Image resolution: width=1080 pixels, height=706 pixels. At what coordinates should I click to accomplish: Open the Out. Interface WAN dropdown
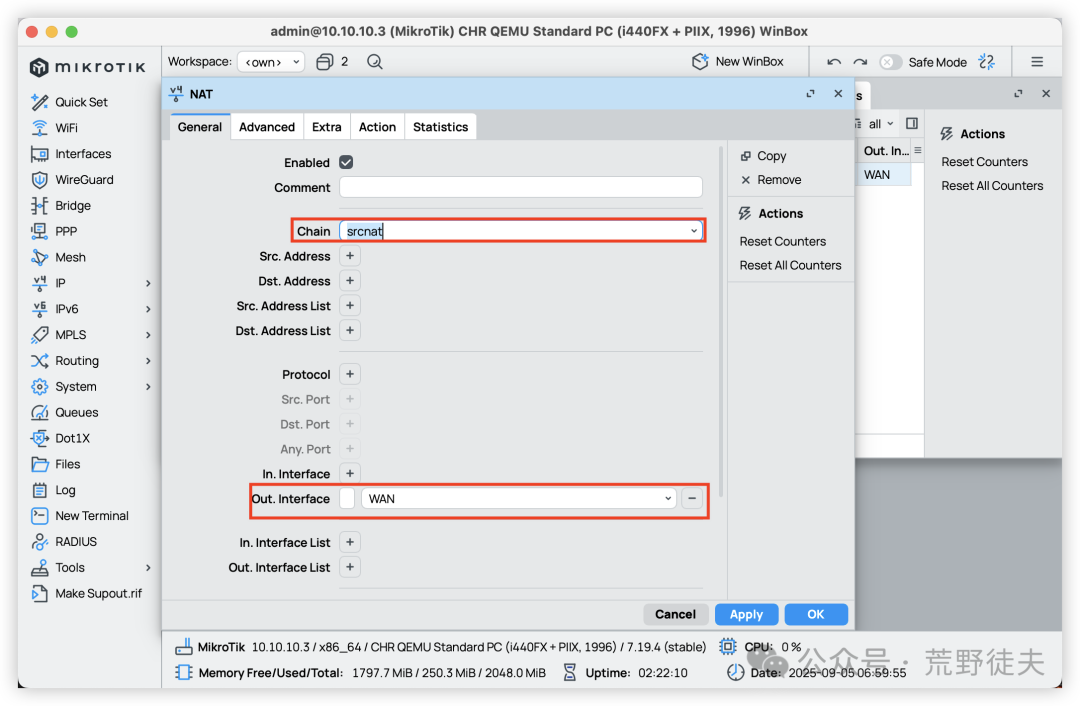click(667, 499)
